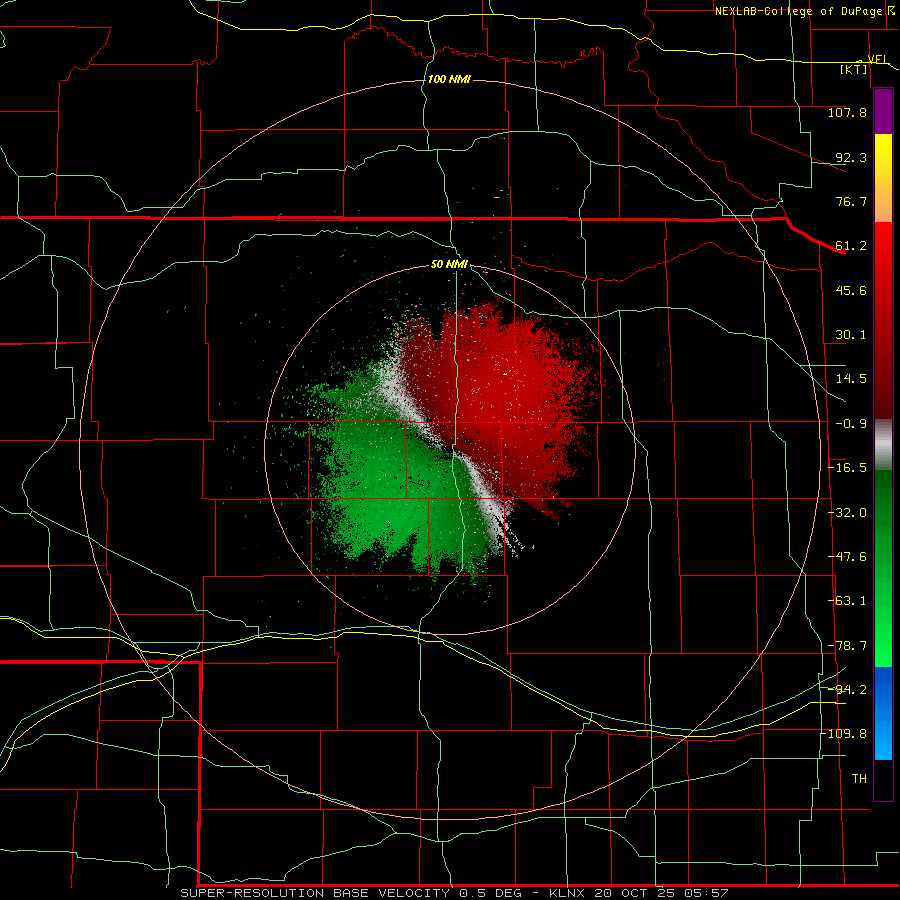The width and height of the screenshot is (900, 900).
Task: Click the -47.6 legend value
Action: tap(847, 557)
